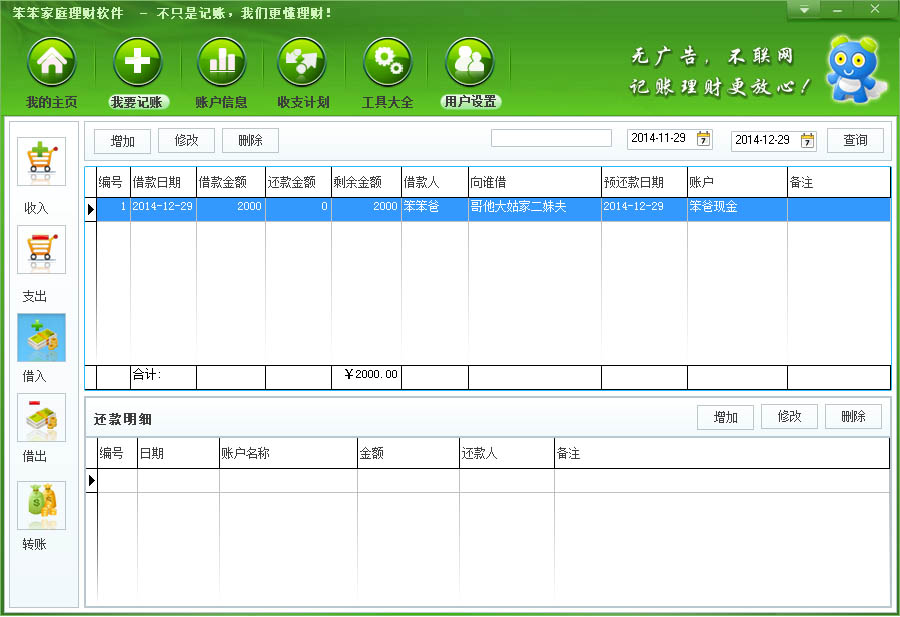The image size is (900, 617).
Task: Select the 借入 money icon
Action: [x=41, y=338]
